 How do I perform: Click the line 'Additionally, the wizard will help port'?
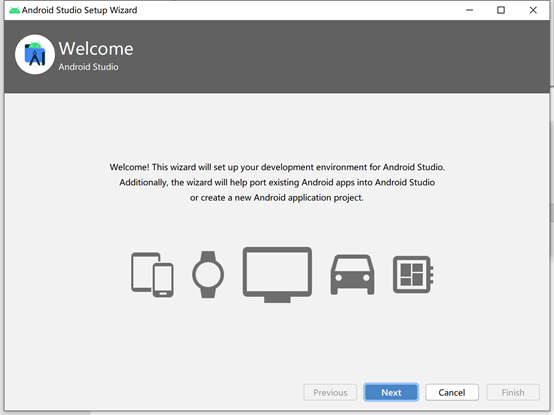[277, 183]
